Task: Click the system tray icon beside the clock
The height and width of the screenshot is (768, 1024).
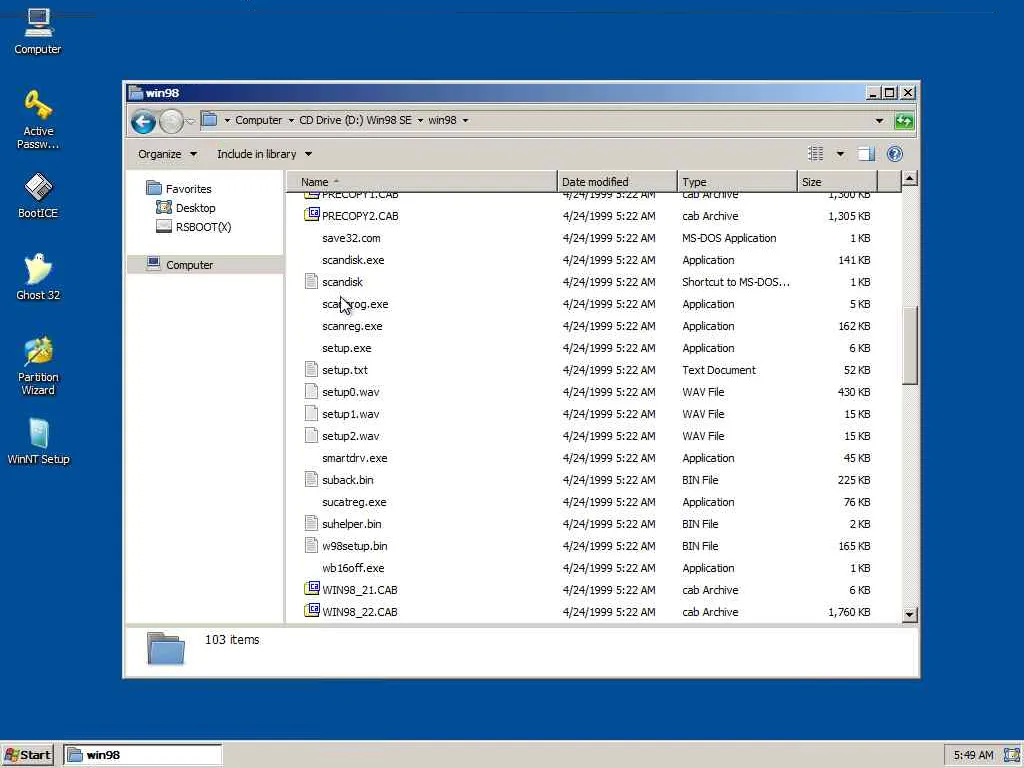Action: pyautogui.click(x=1011, y=755)
